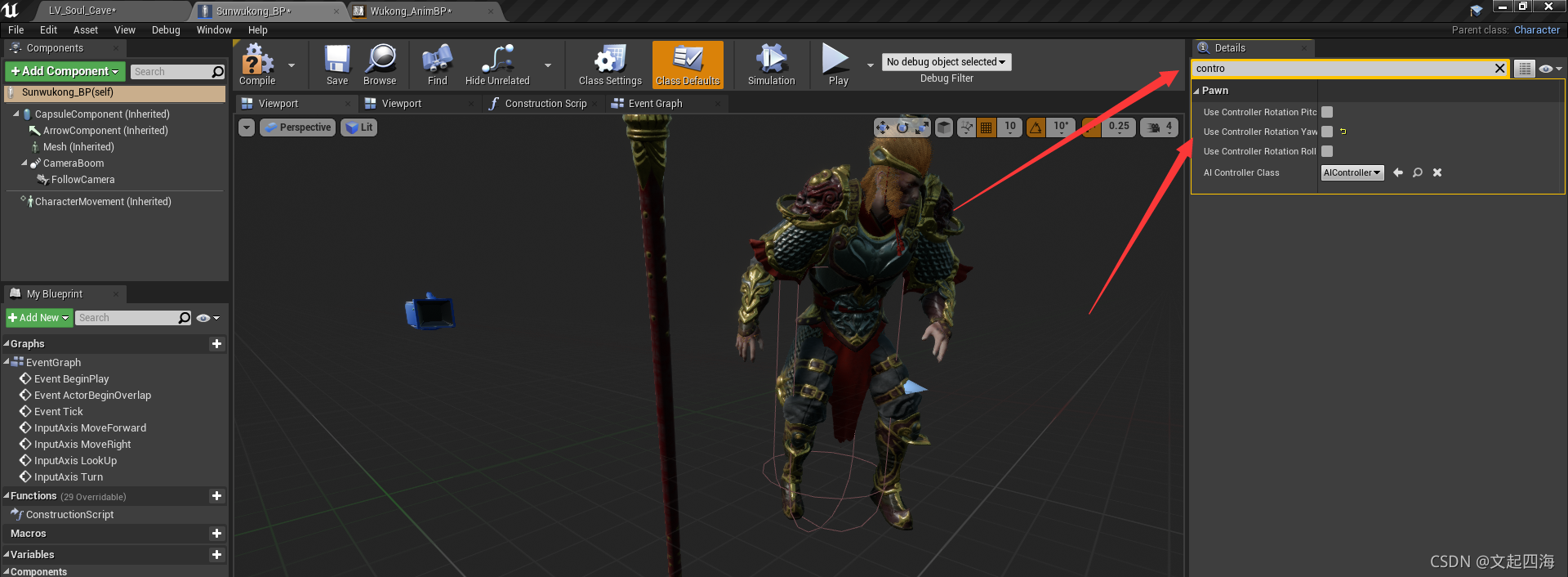The height and width of the screenshot is (577, 1568).
Task: Open rotation snap 10° dropdown
Action: tap(1061, 127)
